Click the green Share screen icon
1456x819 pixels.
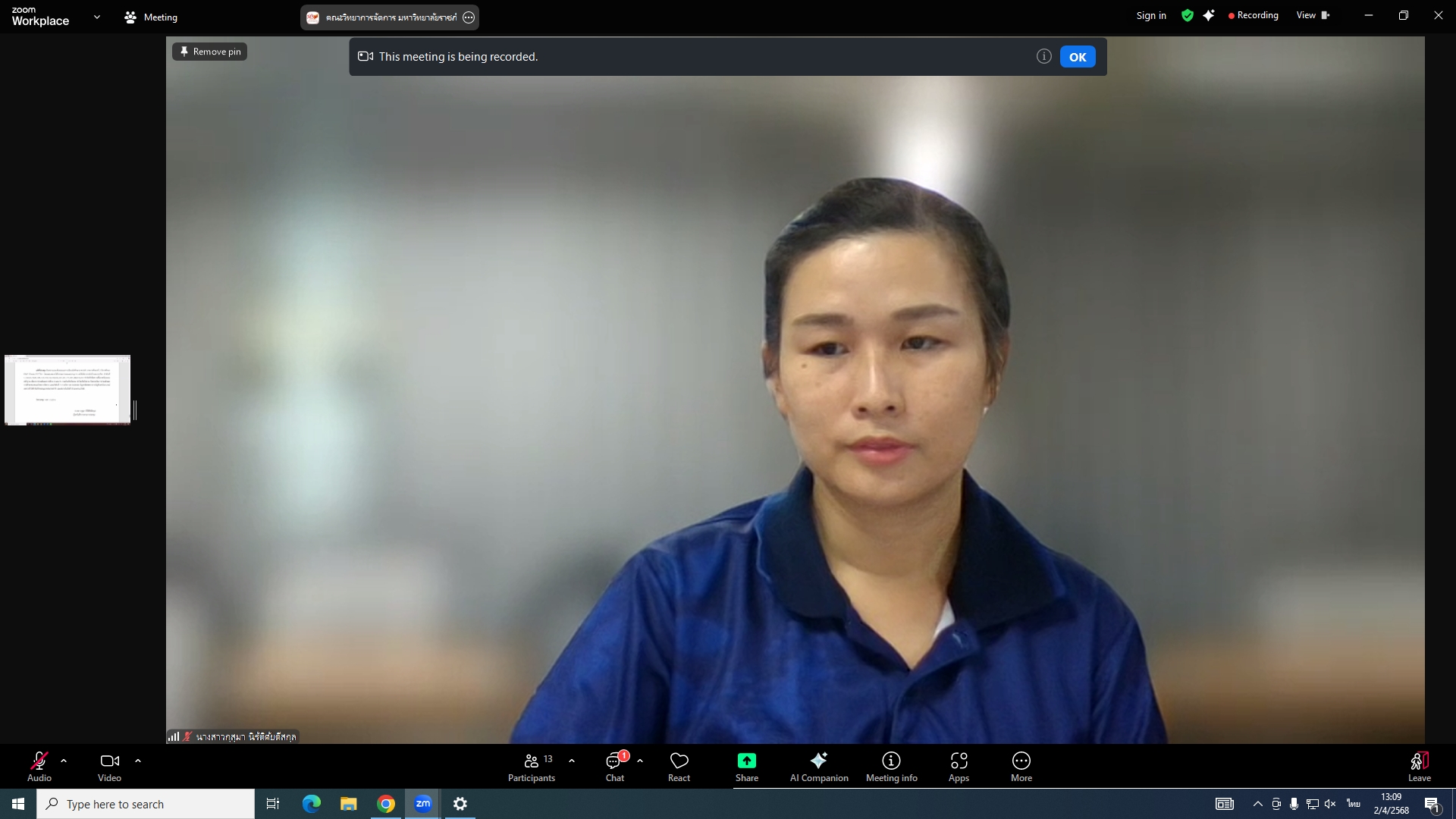coord(746,761)
